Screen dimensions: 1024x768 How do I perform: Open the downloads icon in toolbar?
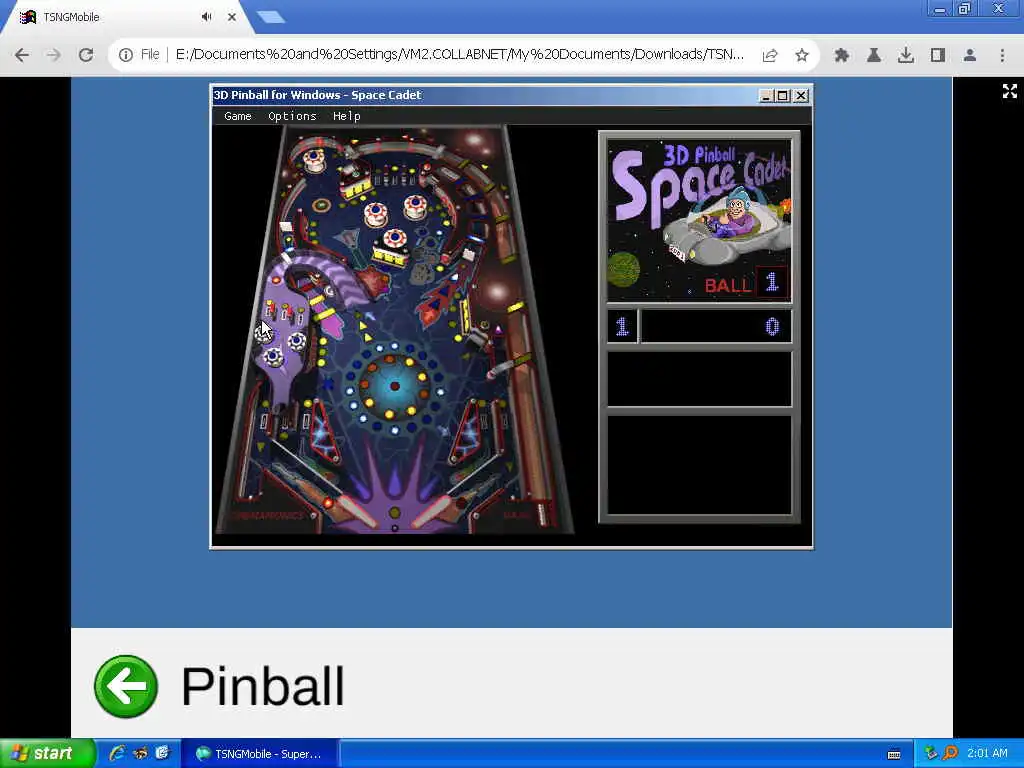906,56
